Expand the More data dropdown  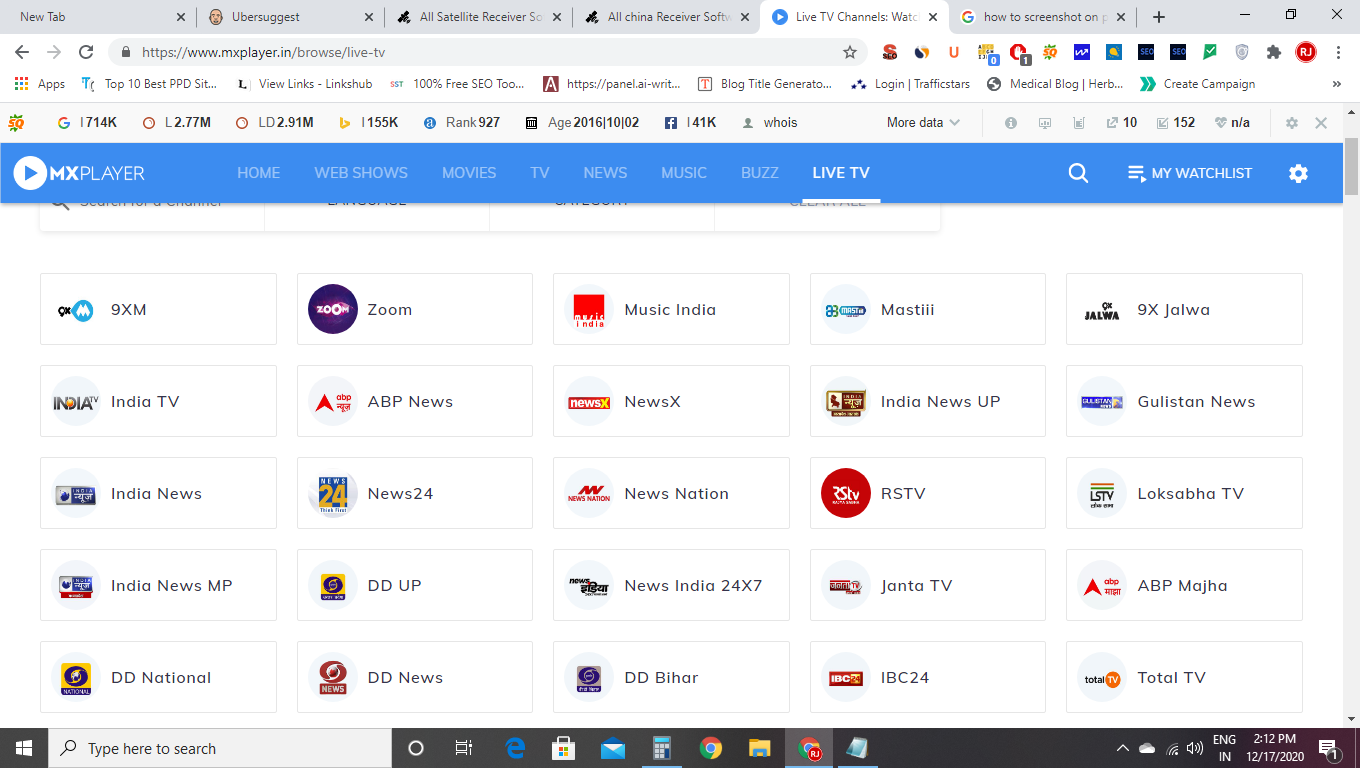pyautogui.click(x=923, y=122)
